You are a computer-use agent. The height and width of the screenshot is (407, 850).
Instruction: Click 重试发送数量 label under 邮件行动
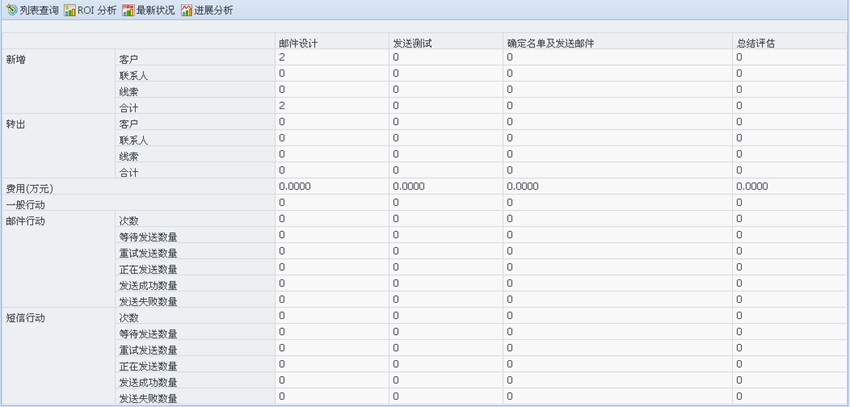pos(149,254)
